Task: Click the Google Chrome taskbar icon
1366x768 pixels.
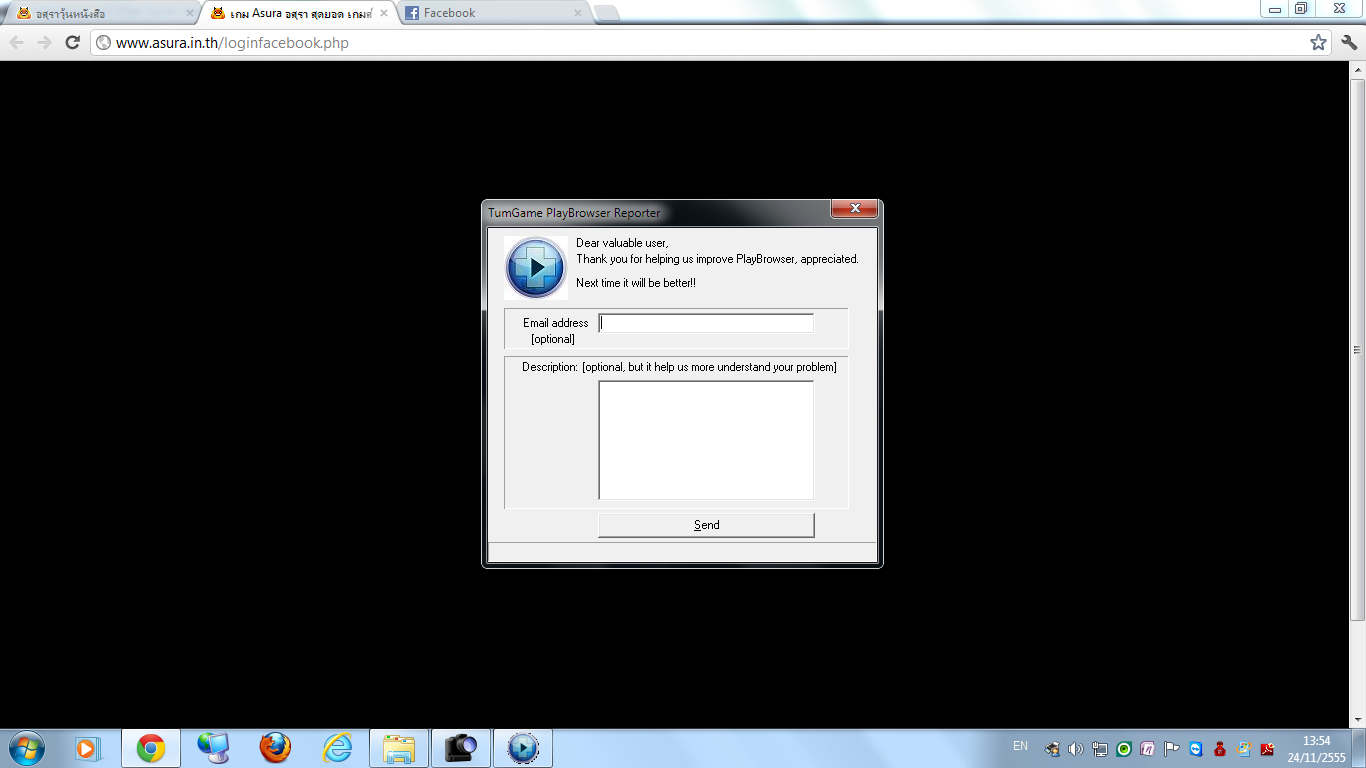Action: 151,747
